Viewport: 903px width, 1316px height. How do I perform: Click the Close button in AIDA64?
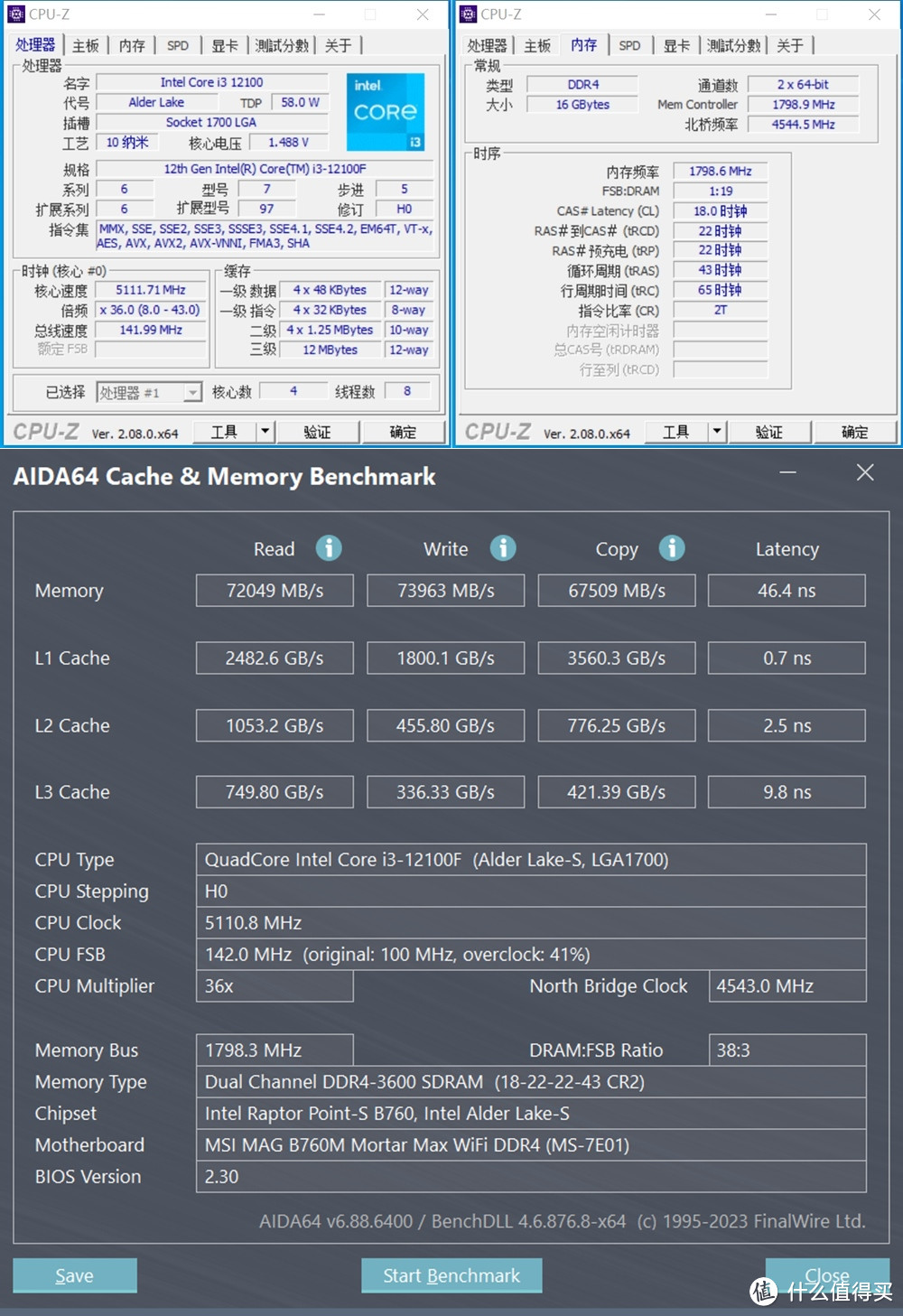coord(827,1275)
